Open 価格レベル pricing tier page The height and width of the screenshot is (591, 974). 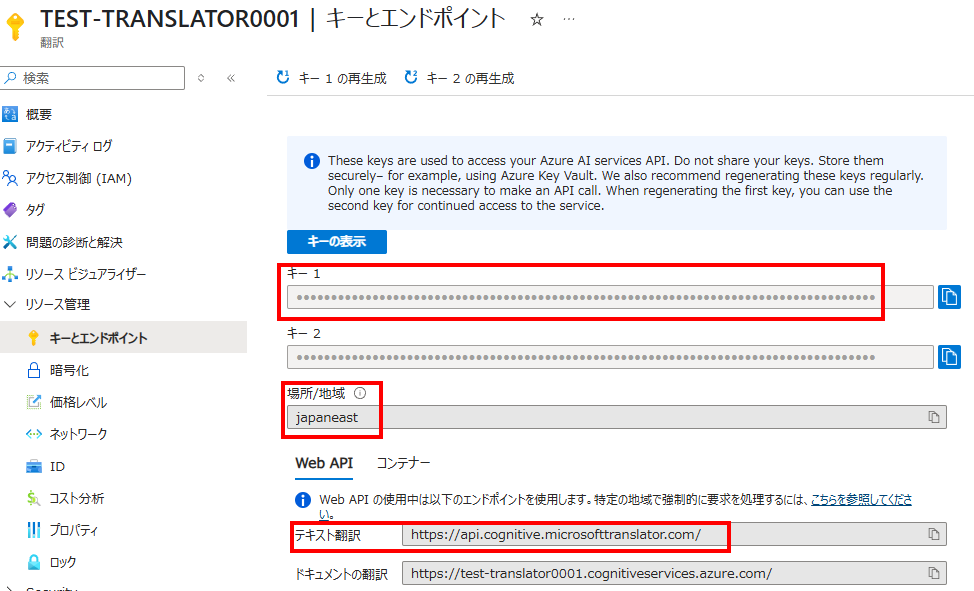tap(78, 402)
